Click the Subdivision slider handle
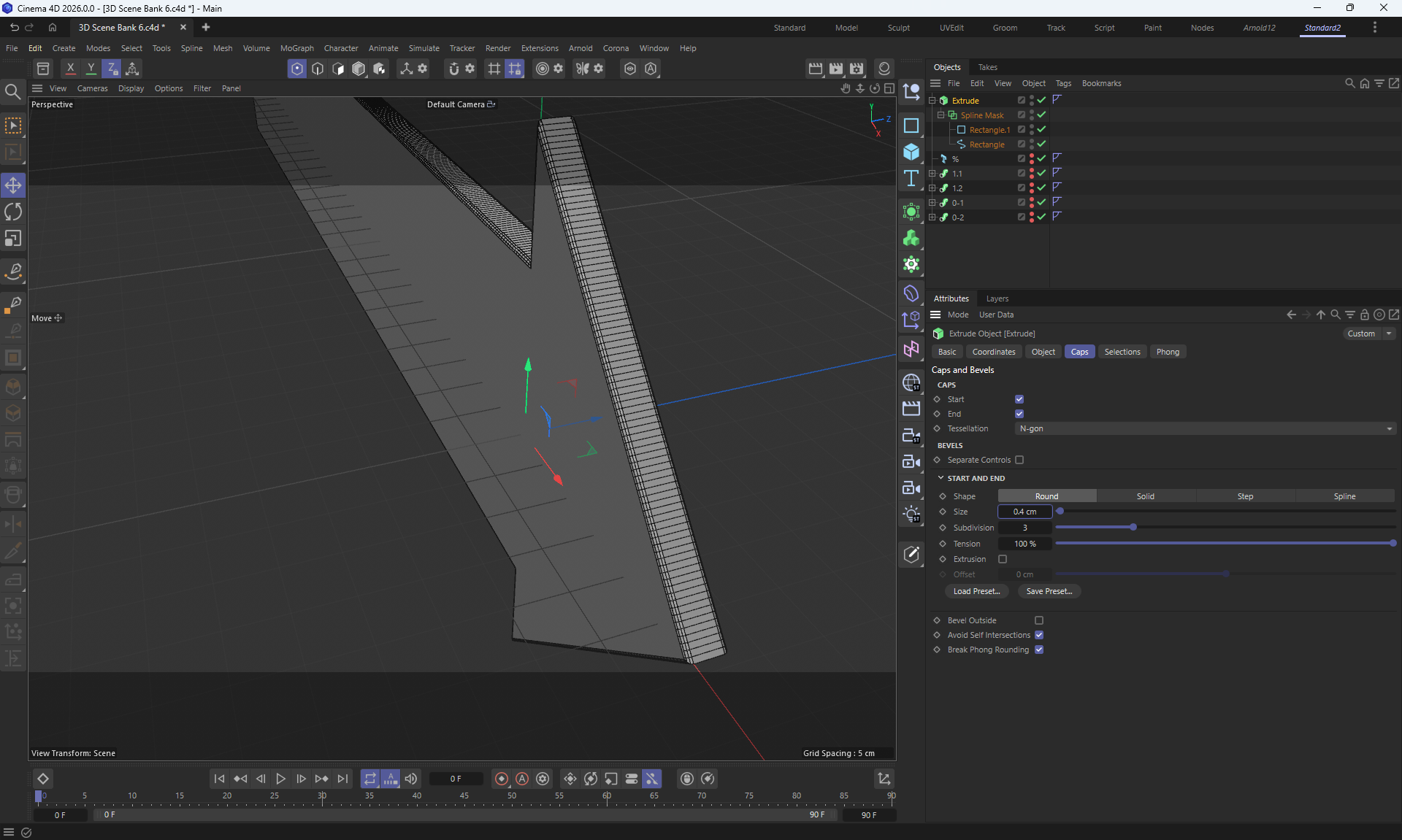The width and height of the screenshot is (1402, 840). 1133,527
